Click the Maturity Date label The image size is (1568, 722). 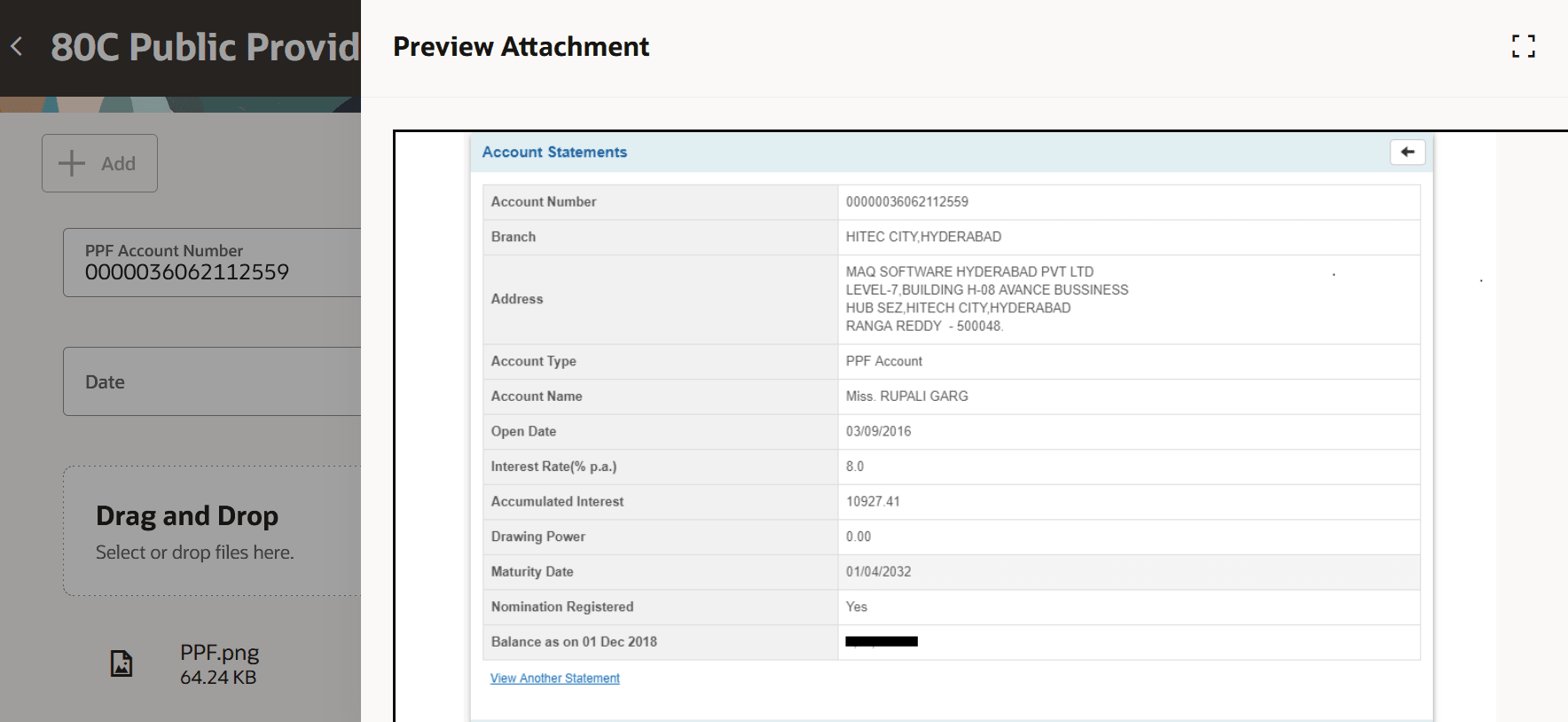(532, 571)
